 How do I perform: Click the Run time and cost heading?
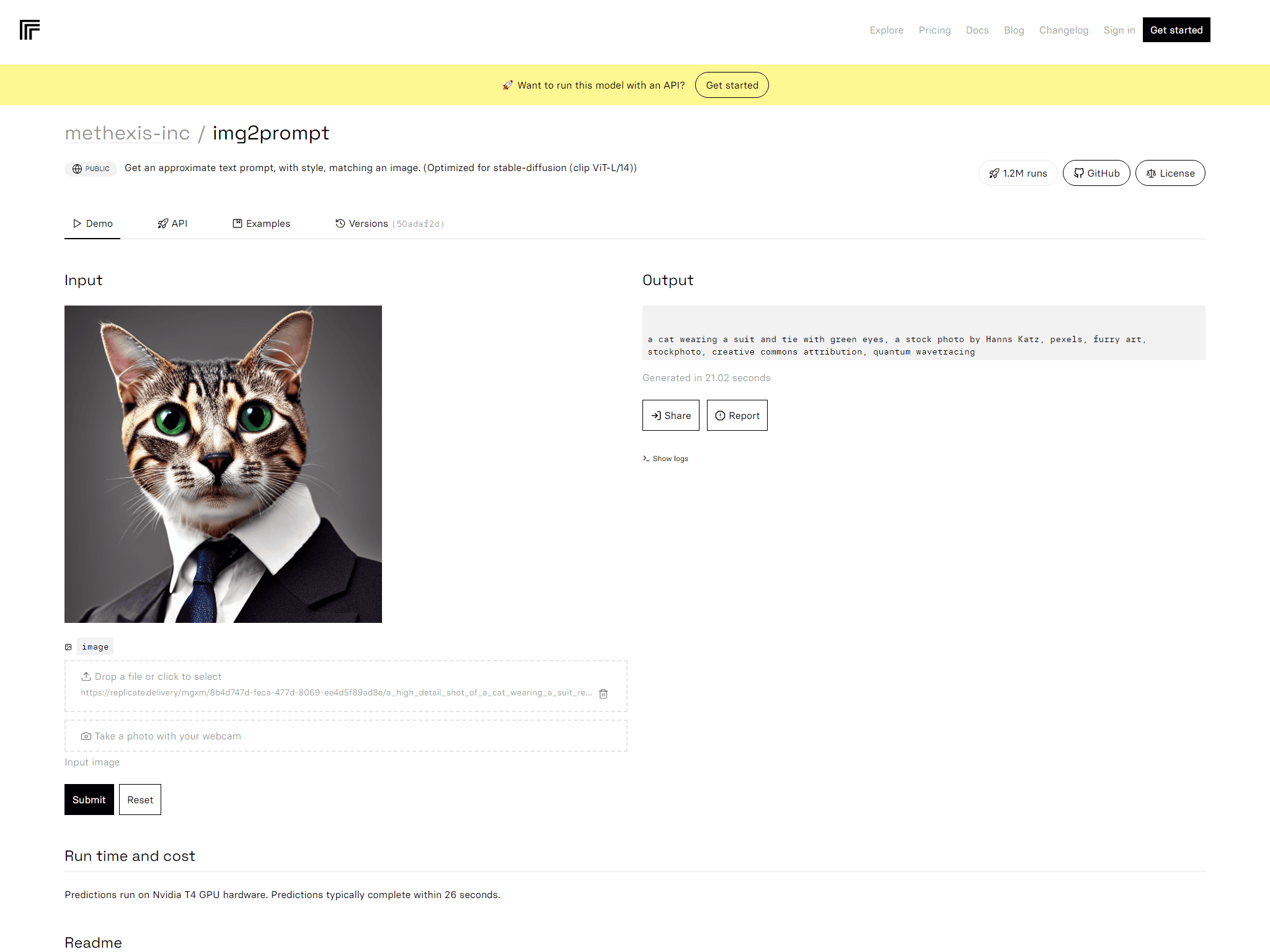tap(130, 856)
